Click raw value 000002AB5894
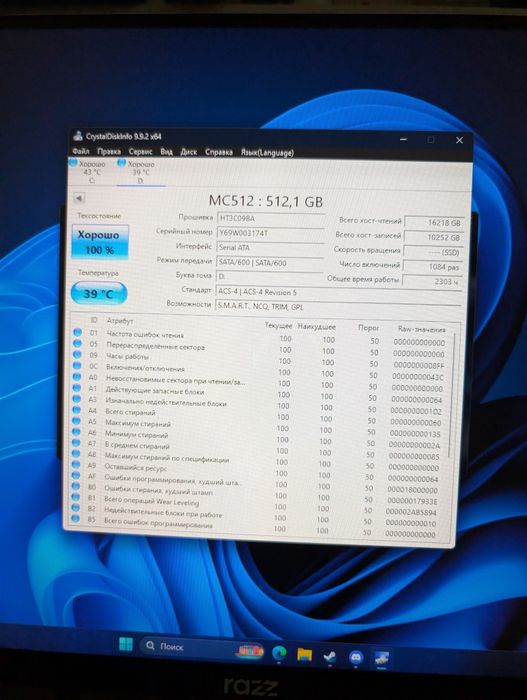This screenshot has height=700, width=527. coord(411,512)
